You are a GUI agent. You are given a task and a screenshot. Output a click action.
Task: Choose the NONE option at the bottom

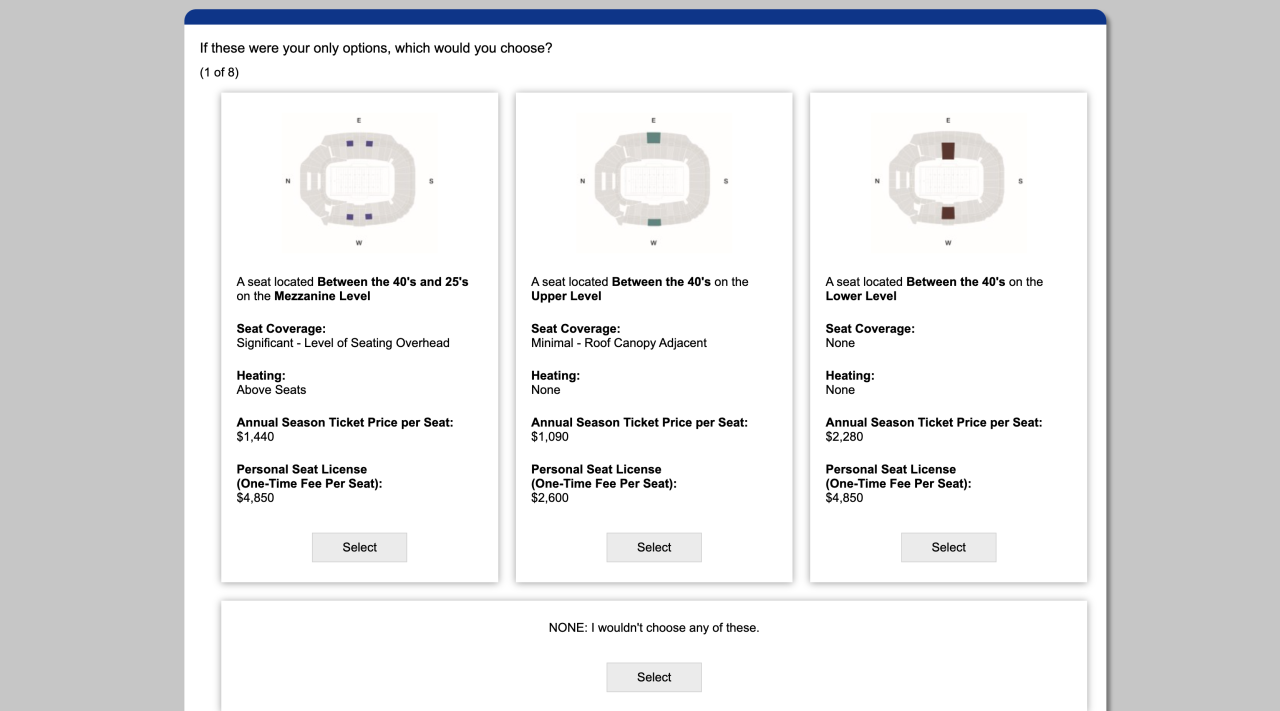654,677
